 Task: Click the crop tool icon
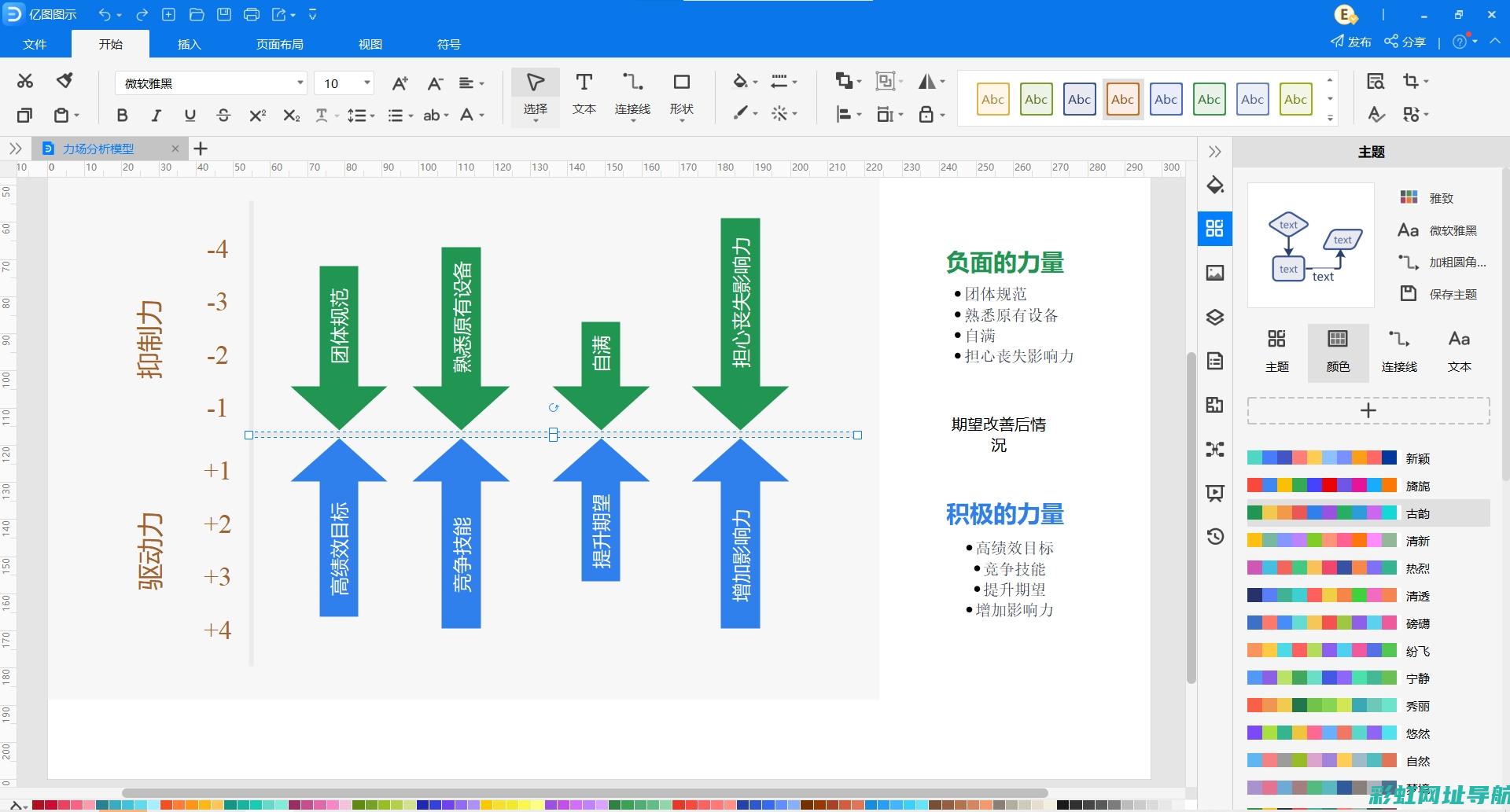tap(1411, 81)
